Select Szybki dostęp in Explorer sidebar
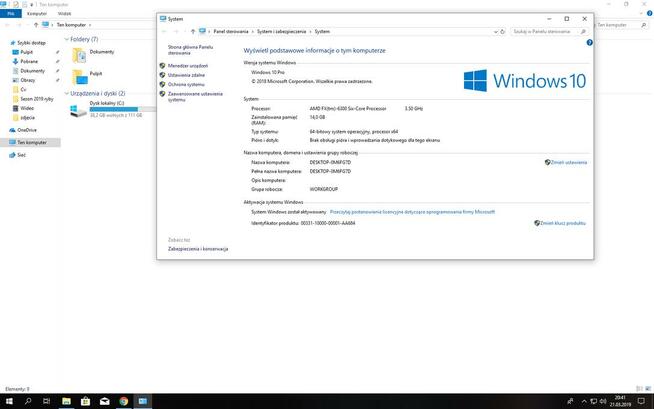Image resolution: width=654 pixels, height=409 pixels. point(31,43)
